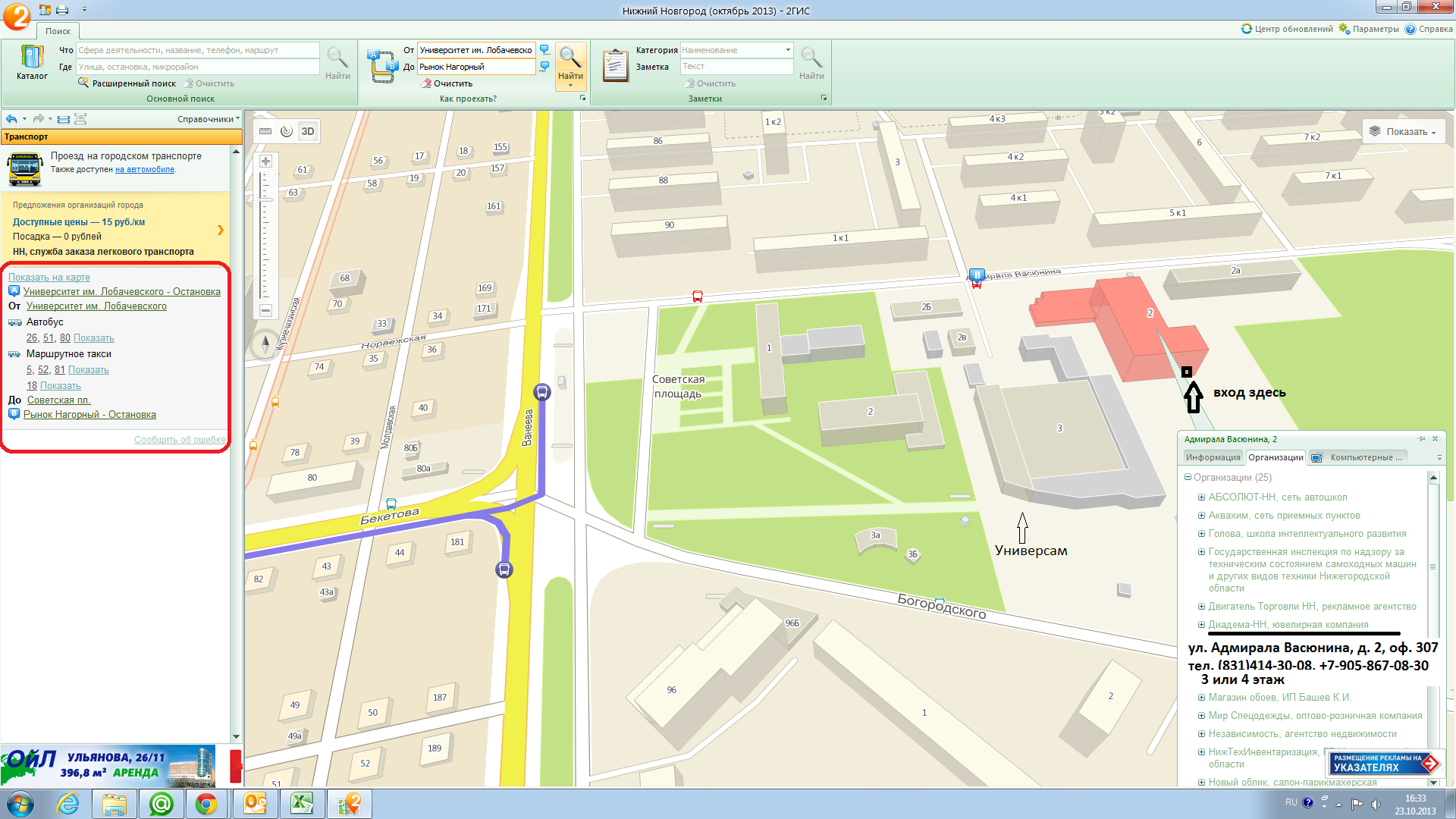Image resolution: width=1456 pixels, height=819 pixels.
Task: Pin the Адмирала Васюнина, 2 info card
Action: pyautogui.click(x=1421, y=439)
